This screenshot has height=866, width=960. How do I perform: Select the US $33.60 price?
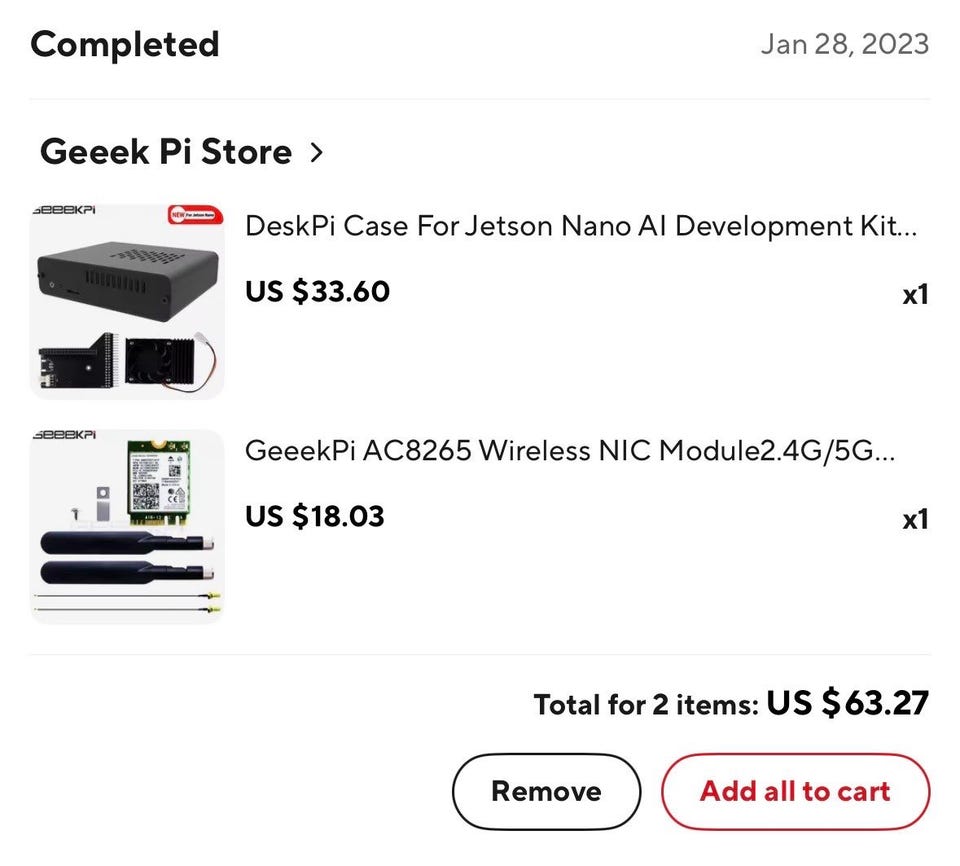pos(317,291)
